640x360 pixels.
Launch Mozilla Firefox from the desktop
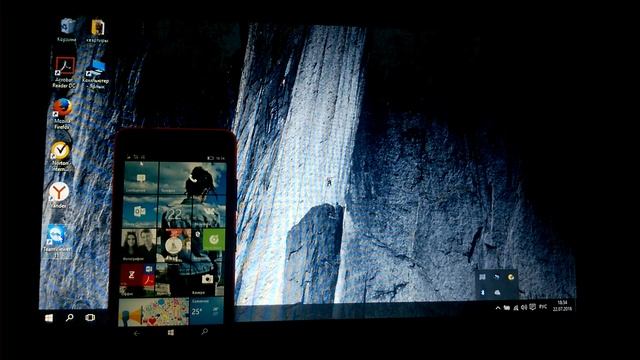click(62, 113)
